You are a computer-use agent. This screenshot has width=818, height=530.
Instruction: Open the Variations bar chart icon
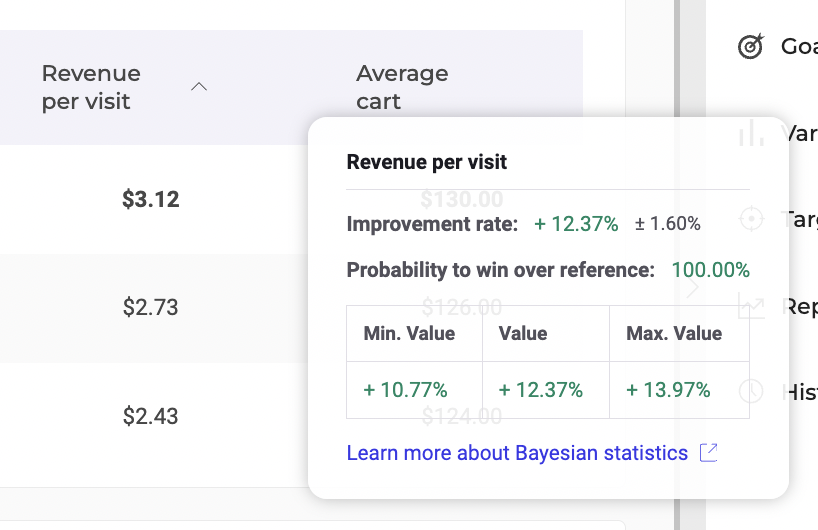click(x=750, y=133)
